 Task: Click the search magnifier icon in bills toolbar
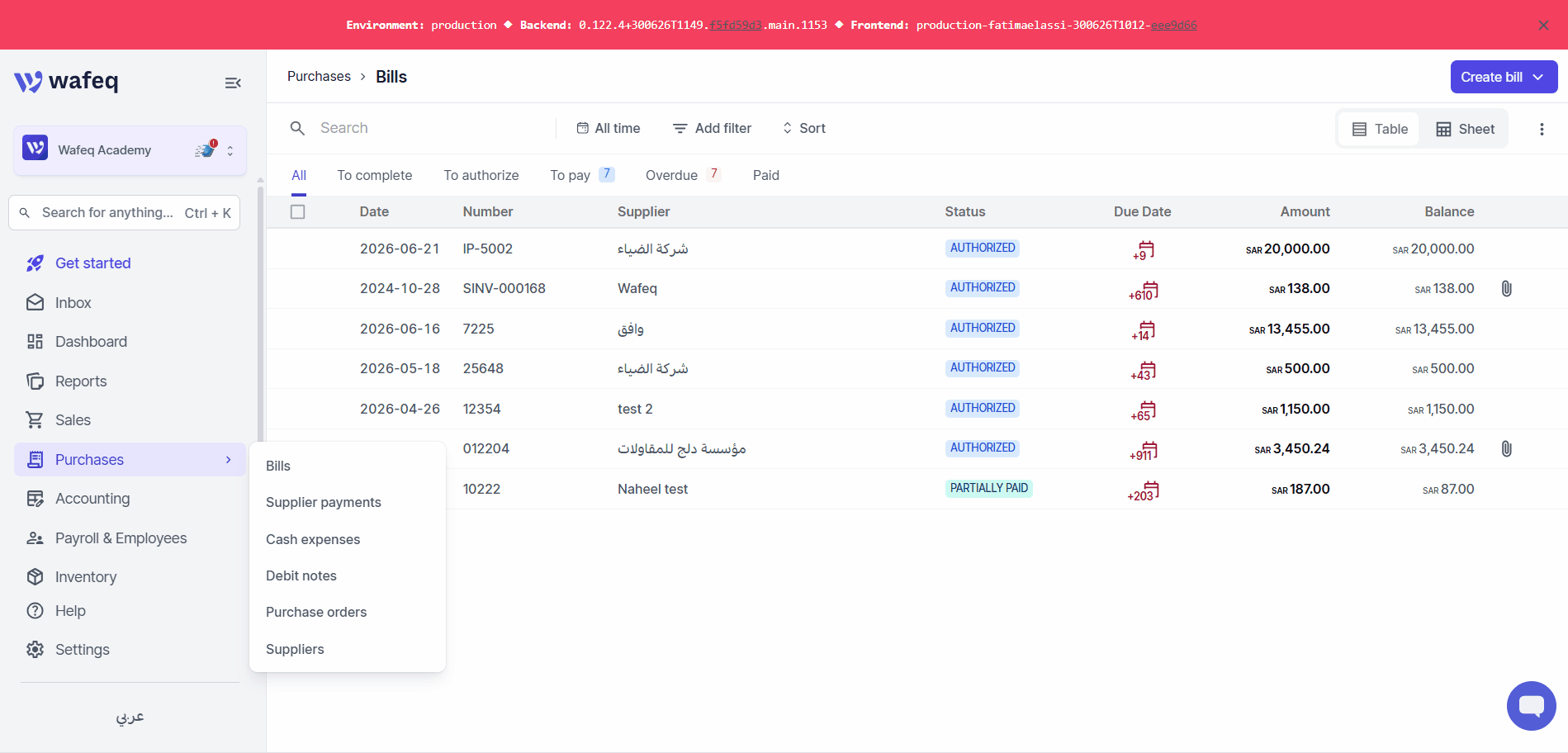click(297, 128)
